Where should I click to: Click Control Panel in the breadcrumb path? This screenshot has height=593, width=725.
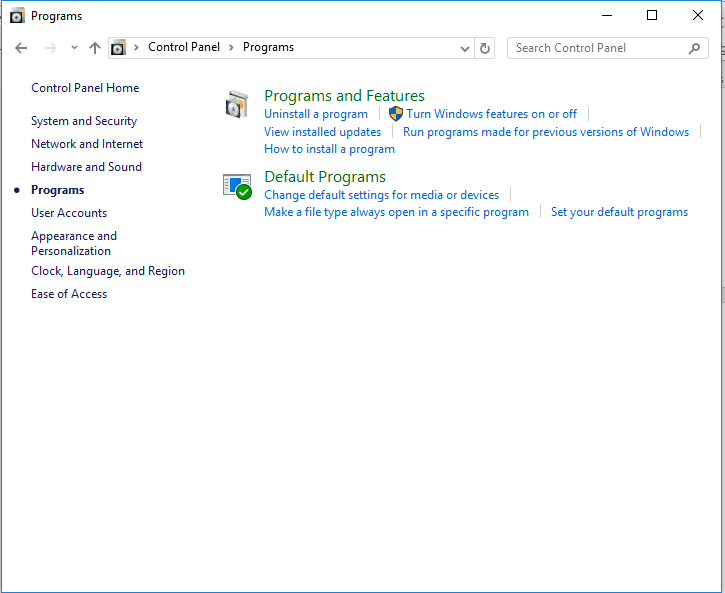click(x=184, y=47)
